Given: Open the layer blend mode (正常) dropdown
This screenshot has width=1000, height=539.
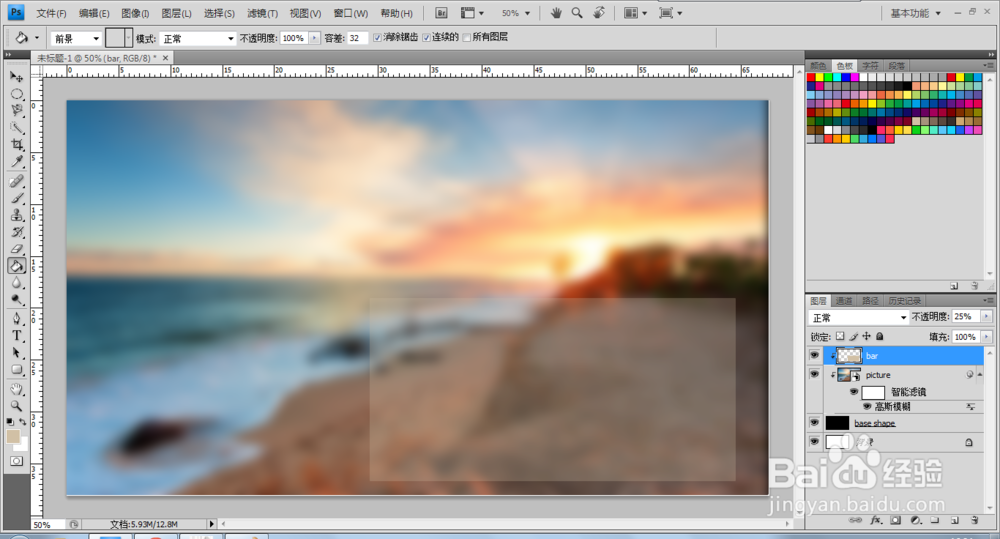Looking at the screenshot, I should tap(858, 317).
